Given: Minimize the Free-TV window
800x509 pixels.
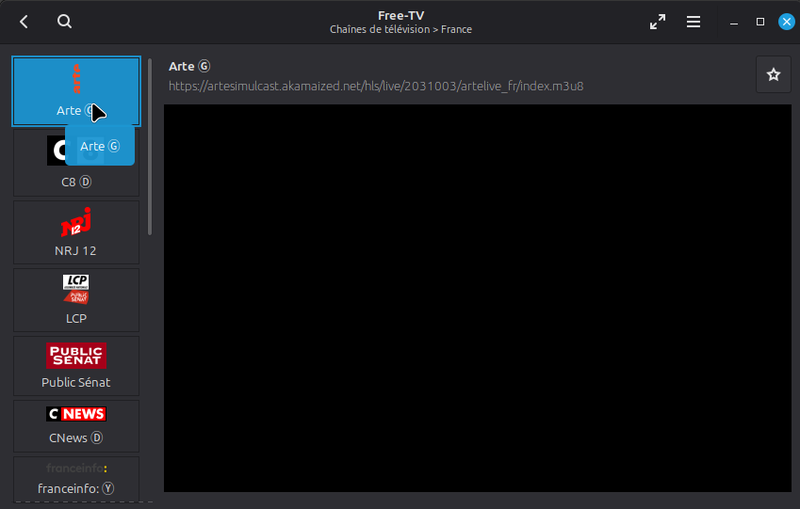Looking at the screenshot, I should pyautogui.click(x=733, y=22).
